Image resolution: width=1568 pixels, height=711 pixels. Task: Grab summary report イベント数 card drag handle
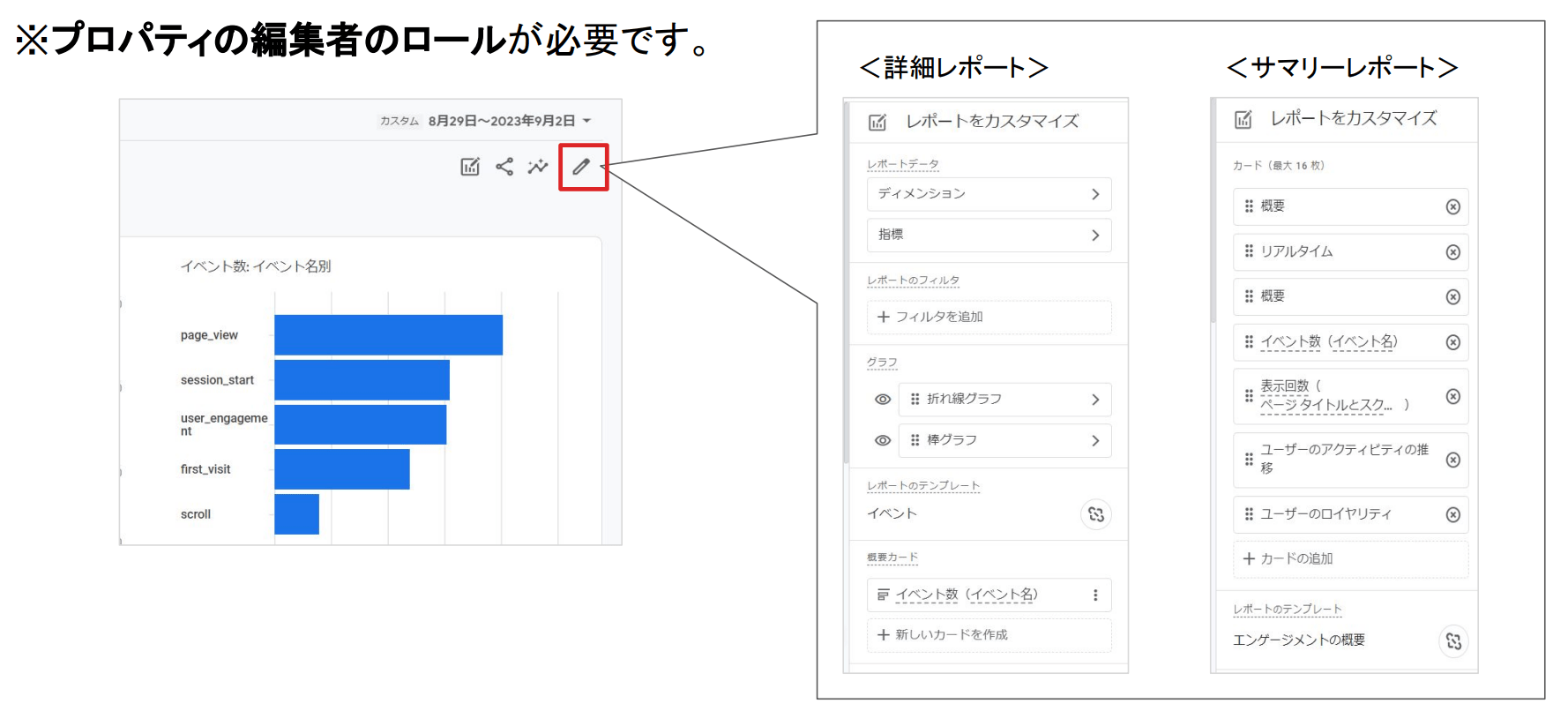click(x=1249, y=341)
